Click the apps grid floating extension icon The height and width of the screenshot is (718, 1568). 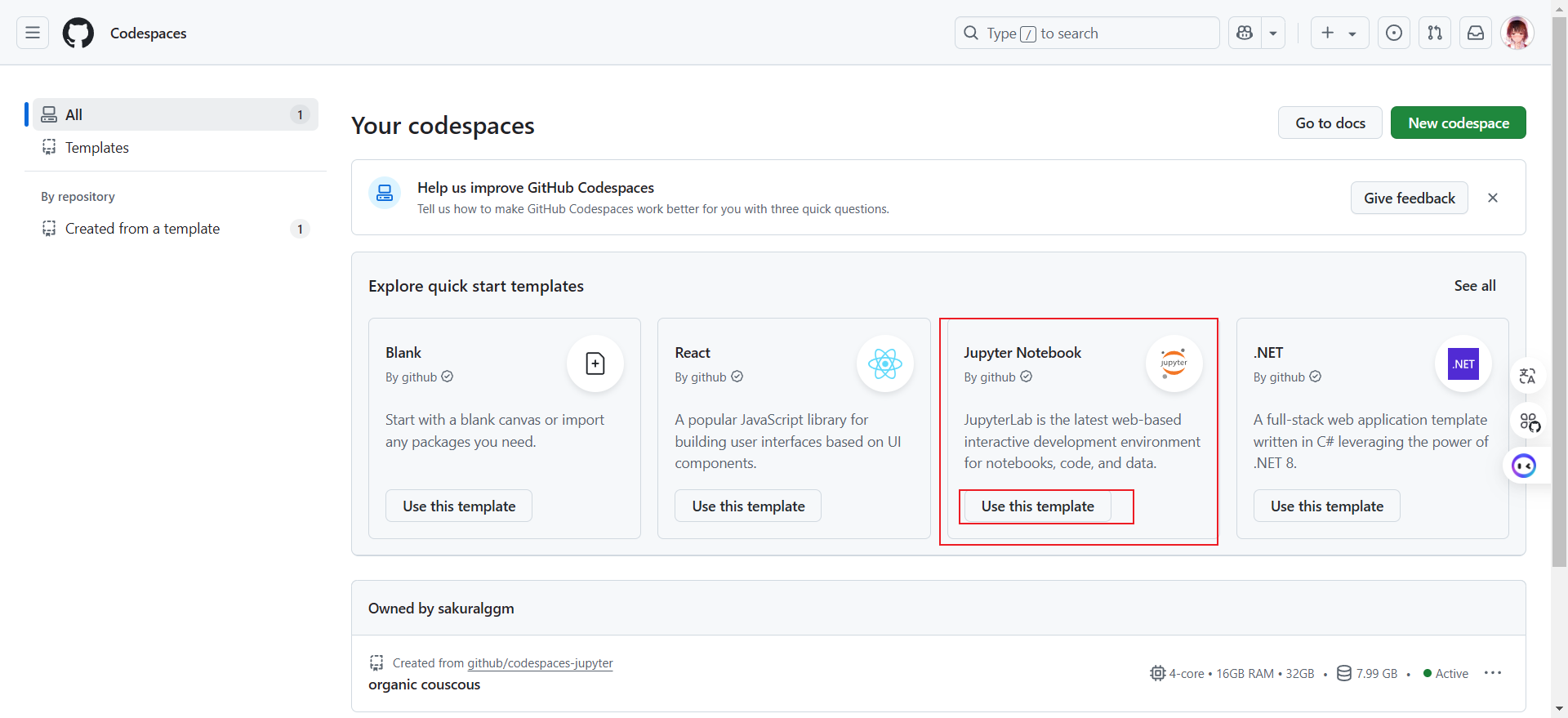click(x=1530, y=422)
